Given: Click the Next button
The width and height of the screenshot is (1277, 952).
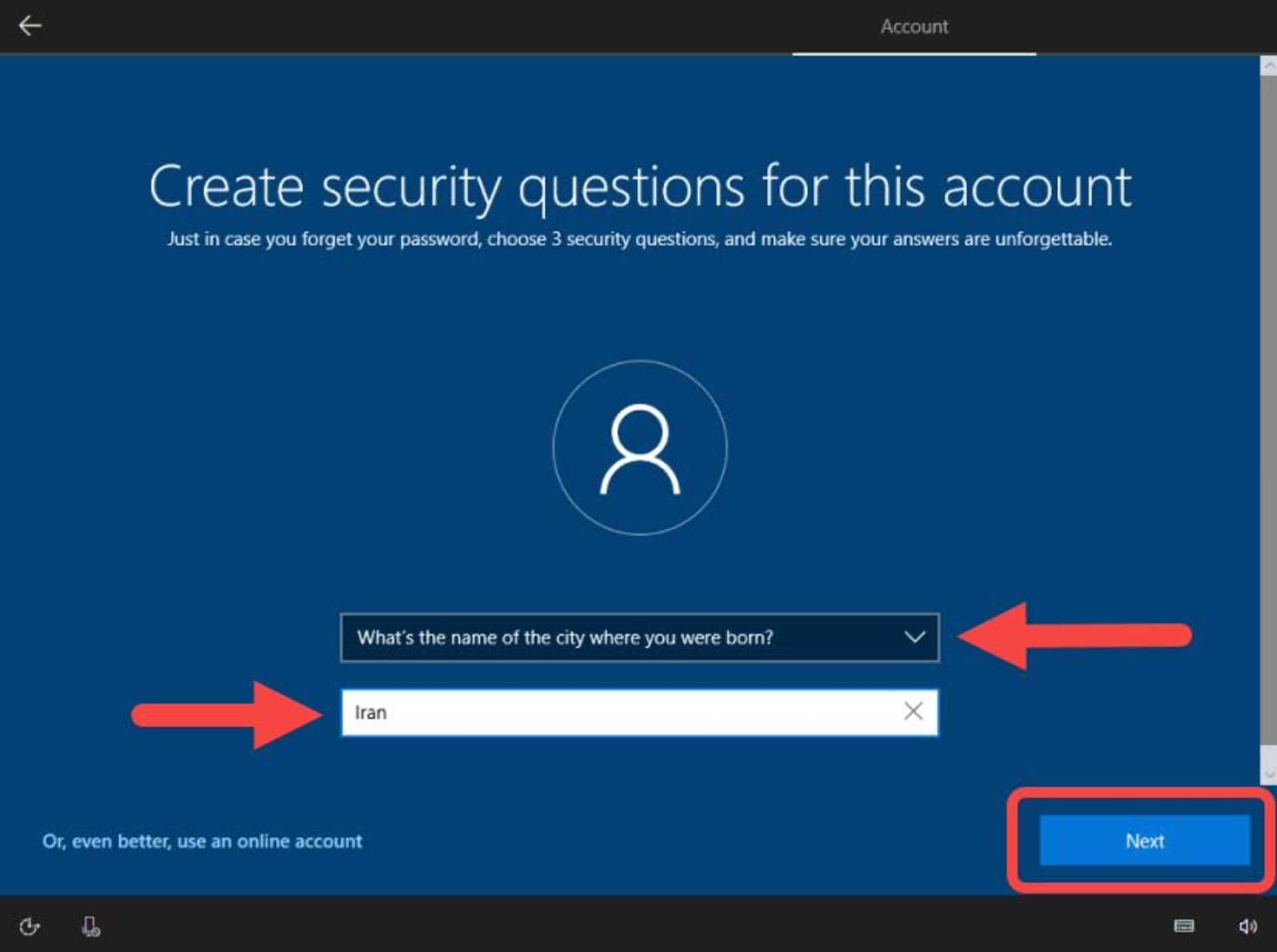Looking at the screenshot, I should (1145, 840).
